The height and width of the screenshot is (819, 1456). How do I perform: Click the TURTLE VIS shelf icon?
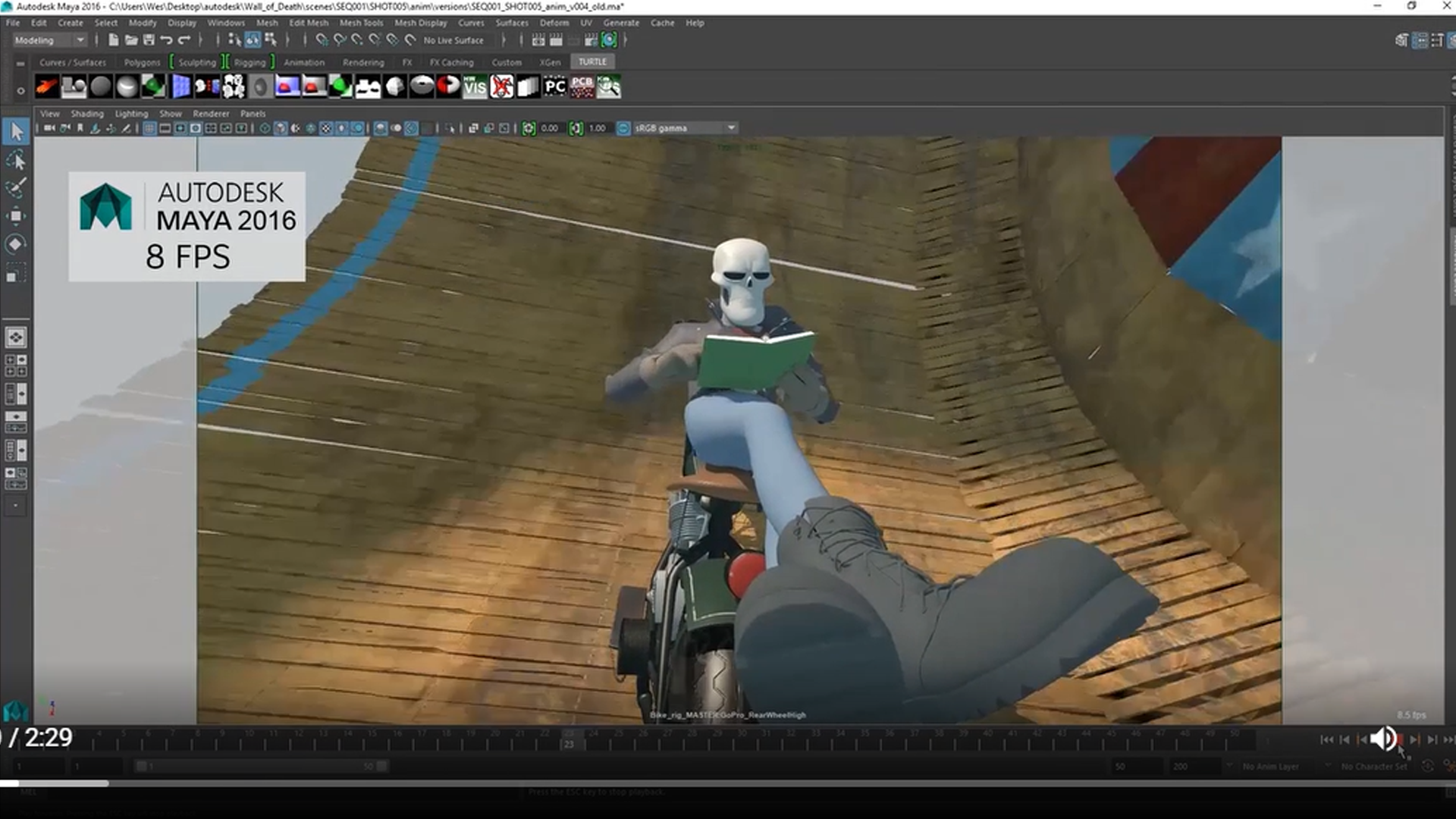pyautogui.click(x=475, y=87)
